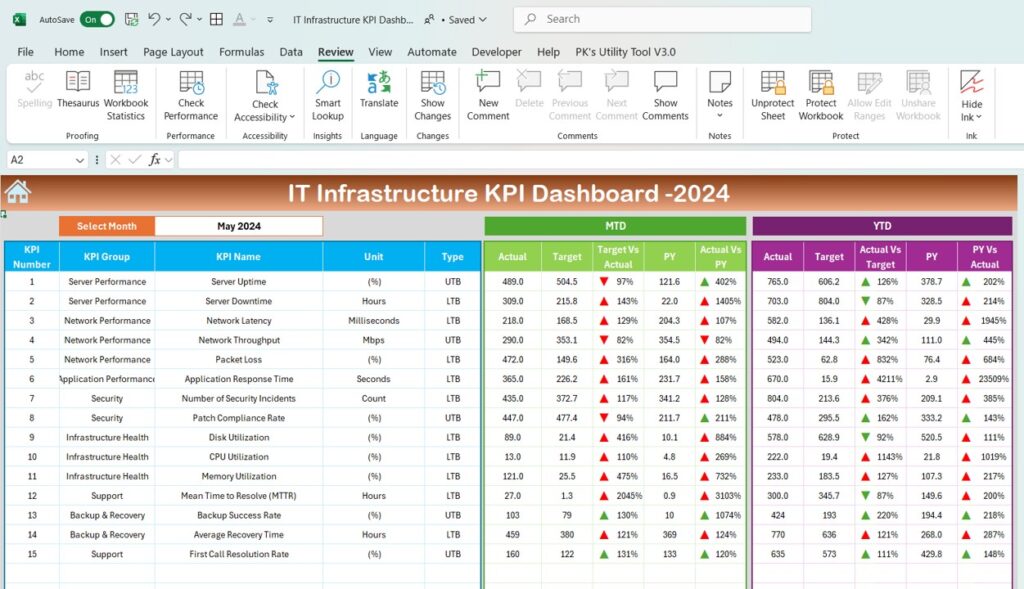Click the Spelling check icon
Image resolution: width=1024 pixels, height=589 pixels.
[x=34, y=83]
